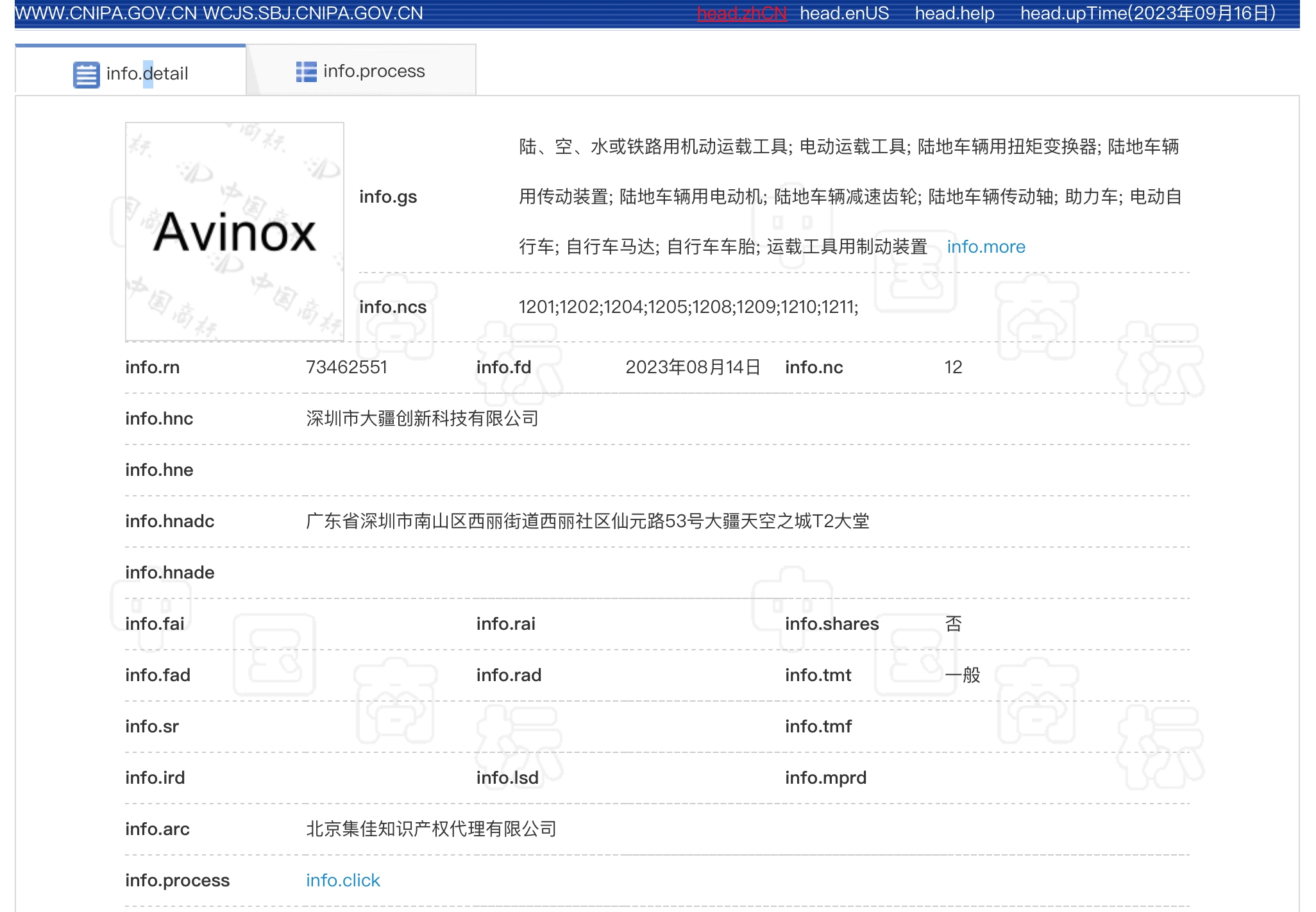Viewport: 1316px width, 912px height.
Task: Click the info.rn label
Action: click(152, 367)
